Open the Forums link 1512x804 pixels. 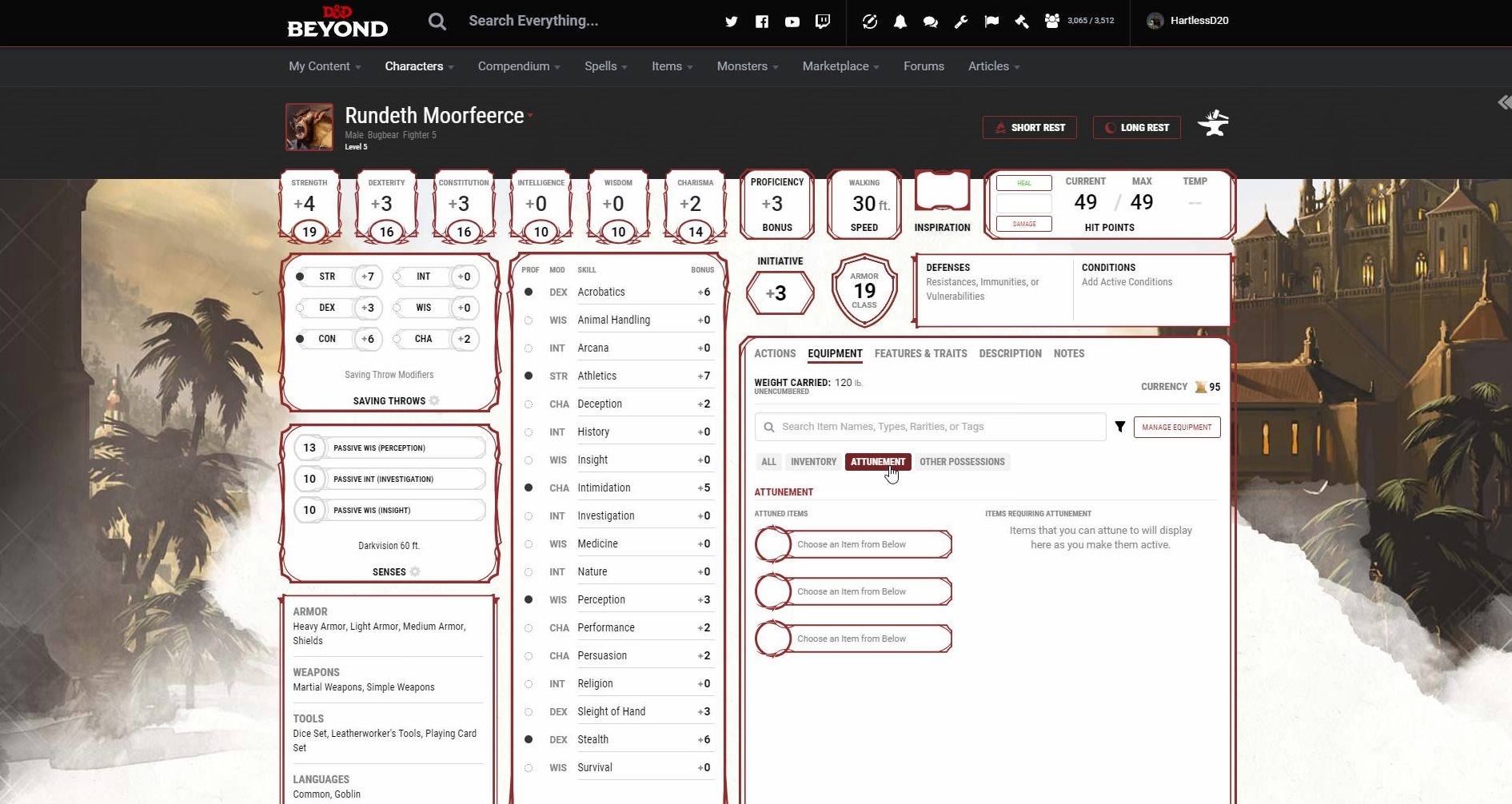[x=924, y=66]
